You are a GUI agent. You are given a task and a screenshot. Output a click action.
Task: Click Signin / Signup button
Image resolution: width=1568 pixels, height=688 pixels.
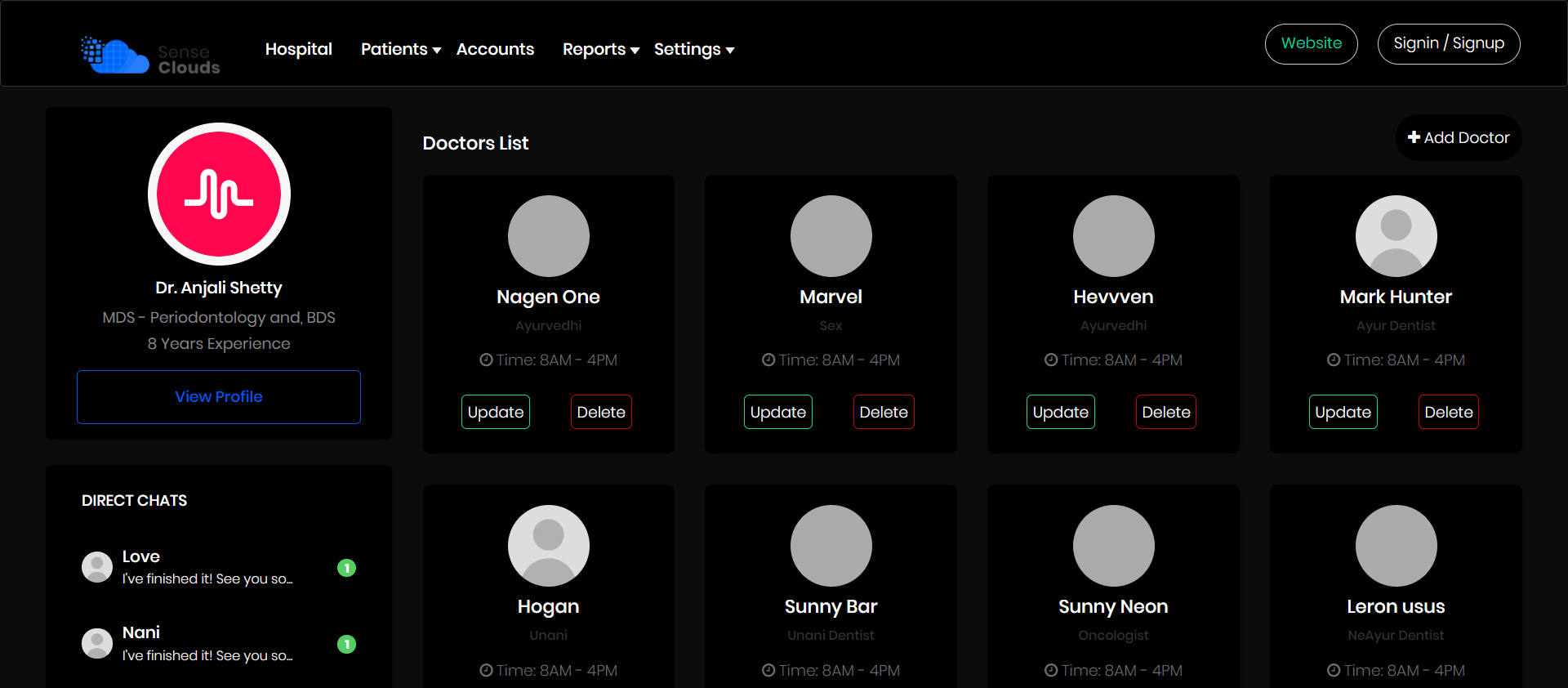point(1449,43)
